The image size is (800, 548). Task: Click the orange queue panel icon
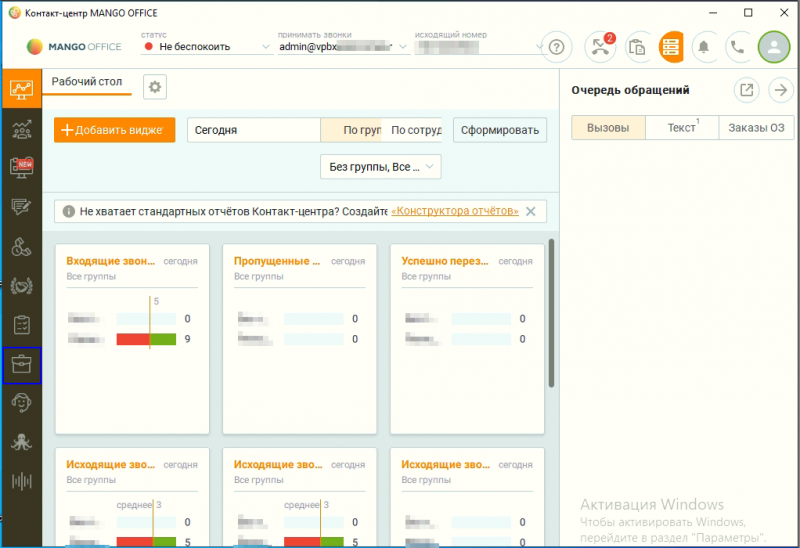point(670,47)
